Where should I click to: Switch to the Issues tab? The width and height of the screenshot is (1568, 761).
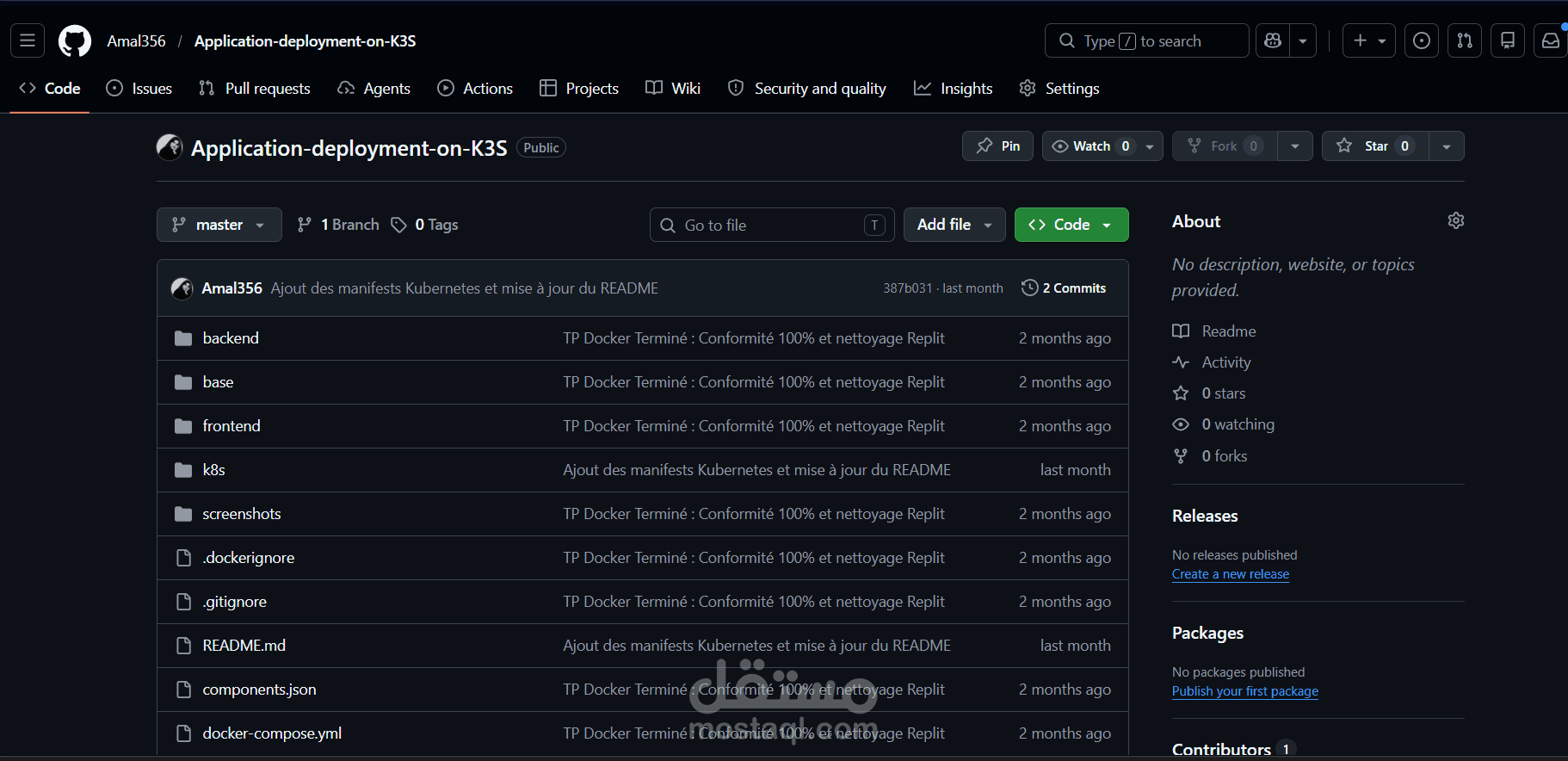tap(139, 89)
